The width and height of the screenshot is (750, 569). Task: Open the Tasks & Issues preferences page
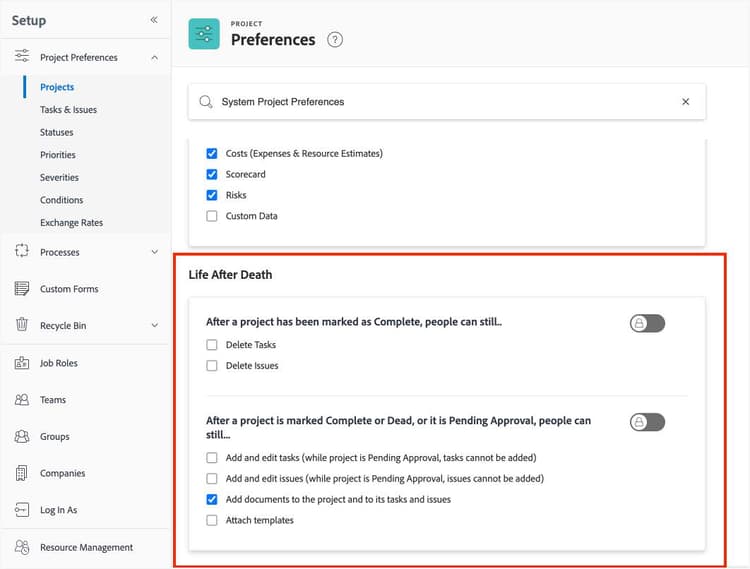[x=68, y=110]
